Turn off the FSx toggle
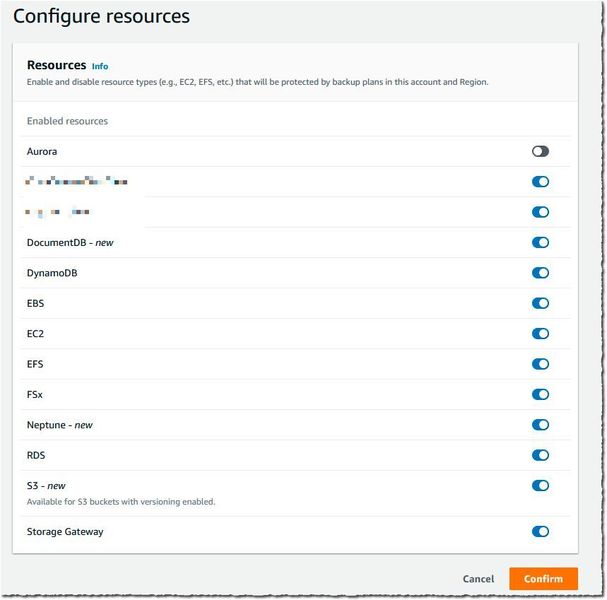The width and height of the screenshot is (607, 600). tap(540, 394)
